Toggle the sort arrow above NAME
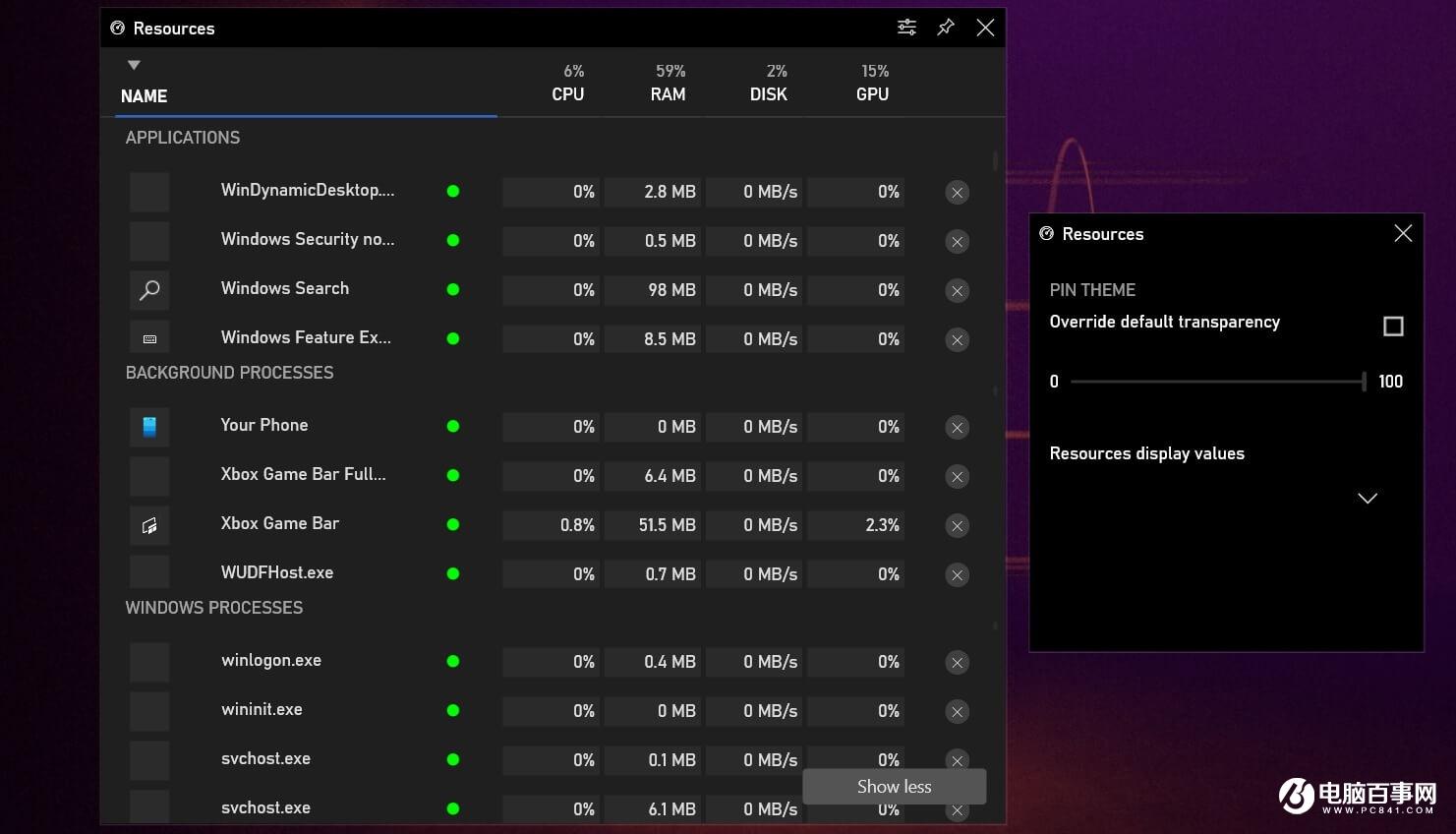The height and width of the screenshot is (834, 1456). [134, 65]
